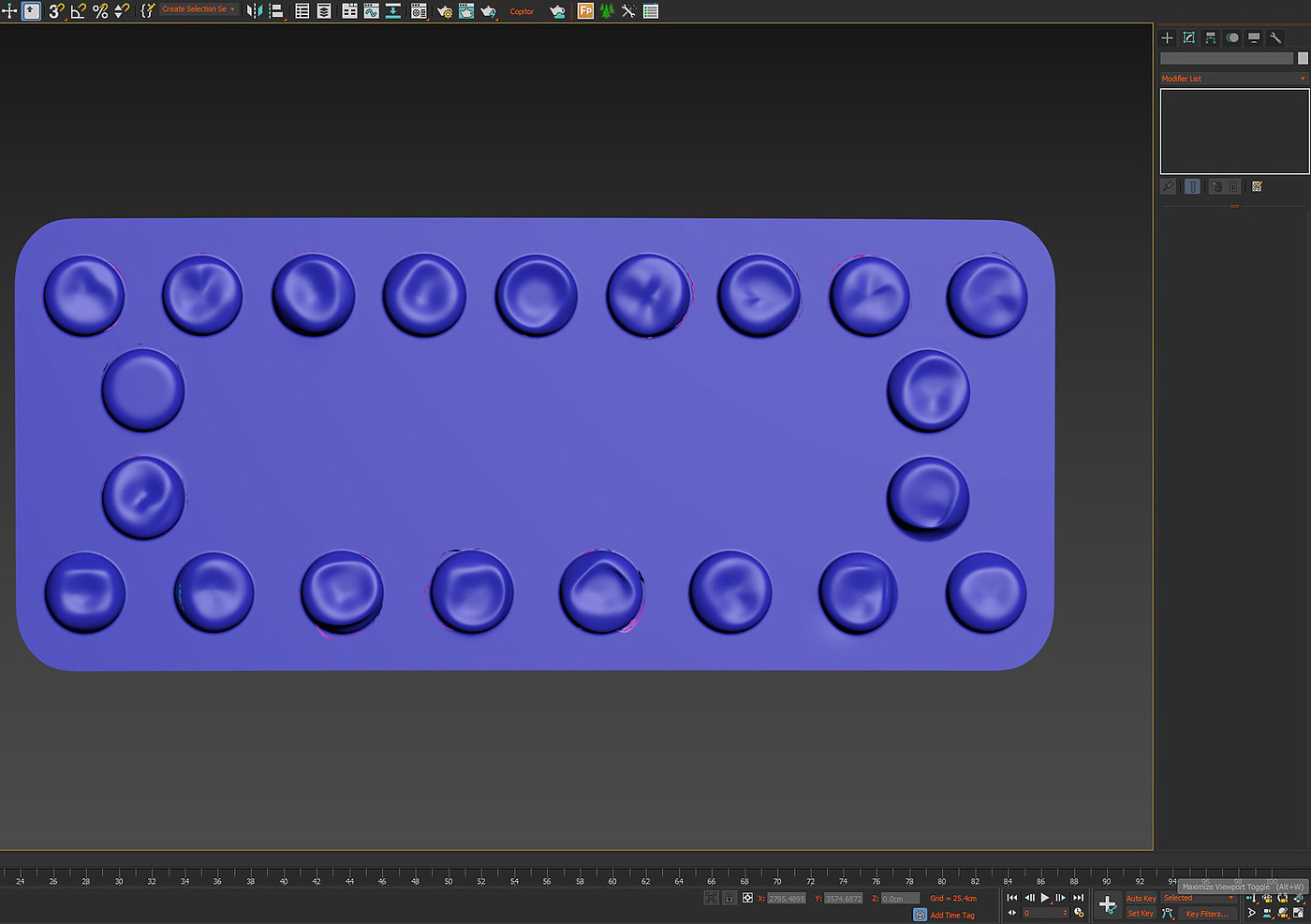Screen dimensions: 1311x924
Task: Open the Selected key filter dropdown
Action: pyautogui.click(x=1199, y=898)
